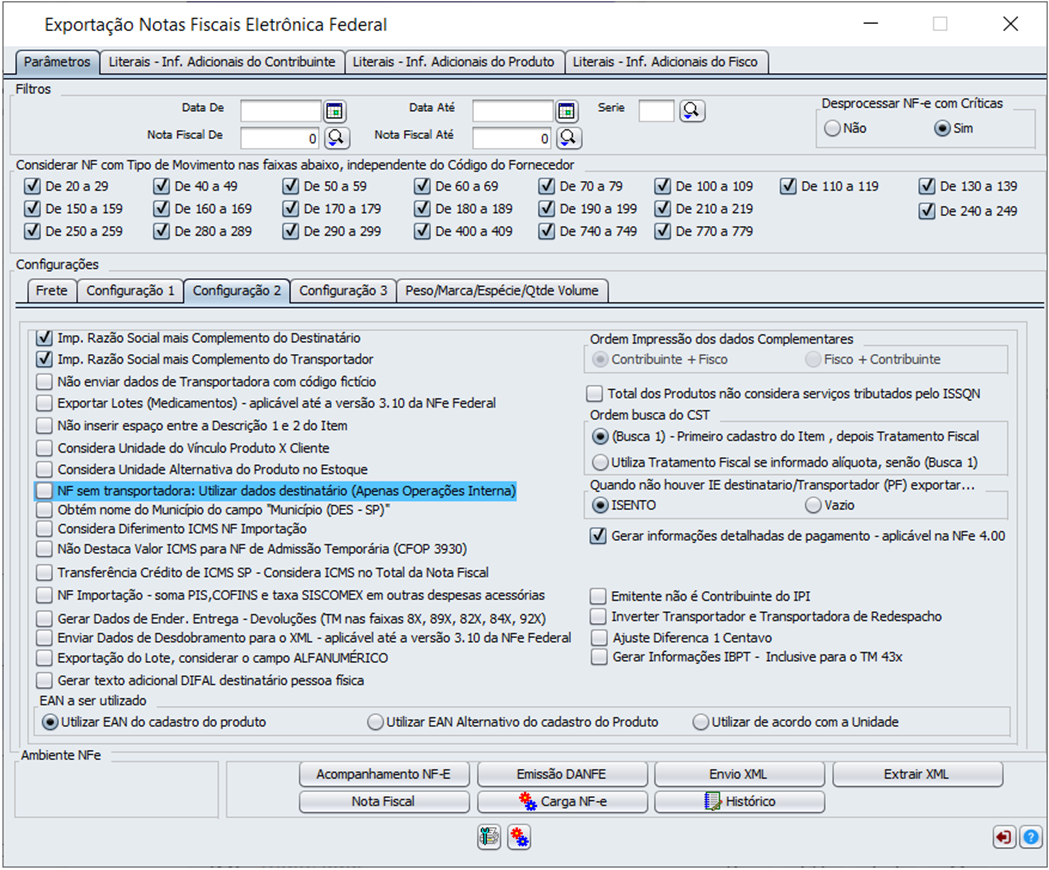1049x870 pixels.
Task: Open the Nota Fiscal button
Action: 384,801
